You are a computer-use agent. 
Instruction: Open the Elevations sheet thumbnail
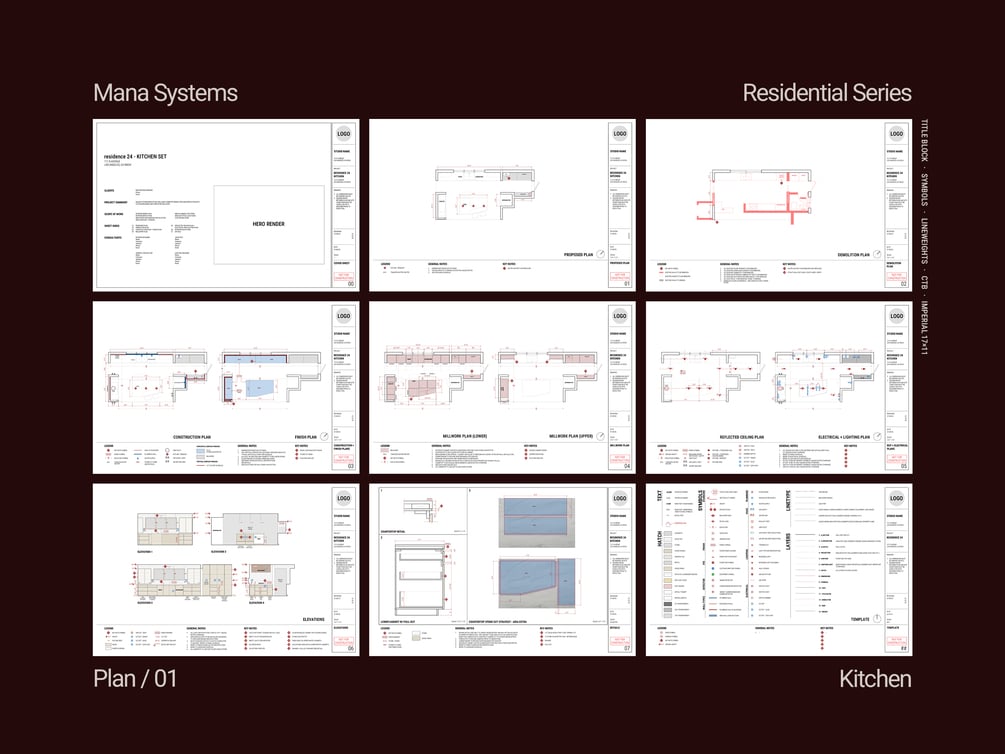226,569
